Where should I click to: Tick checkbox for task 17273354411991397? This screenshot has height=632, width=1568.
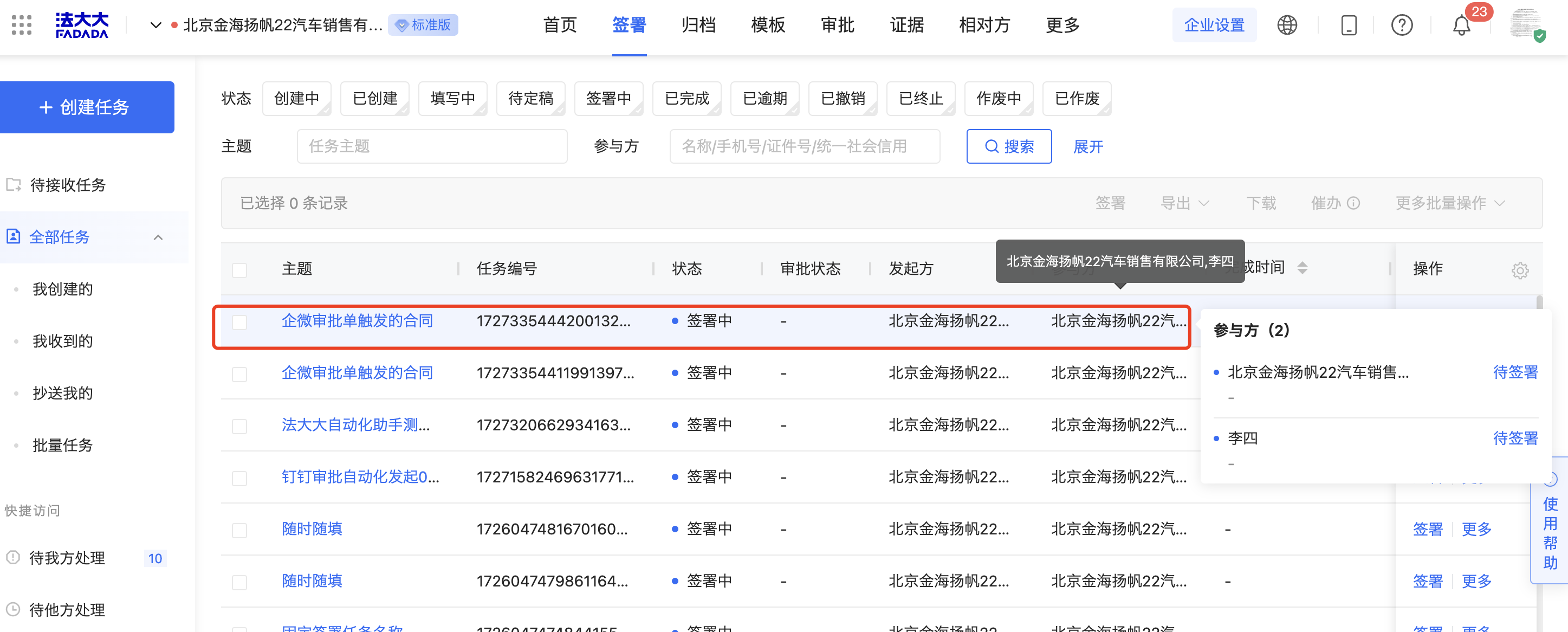point(240,373)
